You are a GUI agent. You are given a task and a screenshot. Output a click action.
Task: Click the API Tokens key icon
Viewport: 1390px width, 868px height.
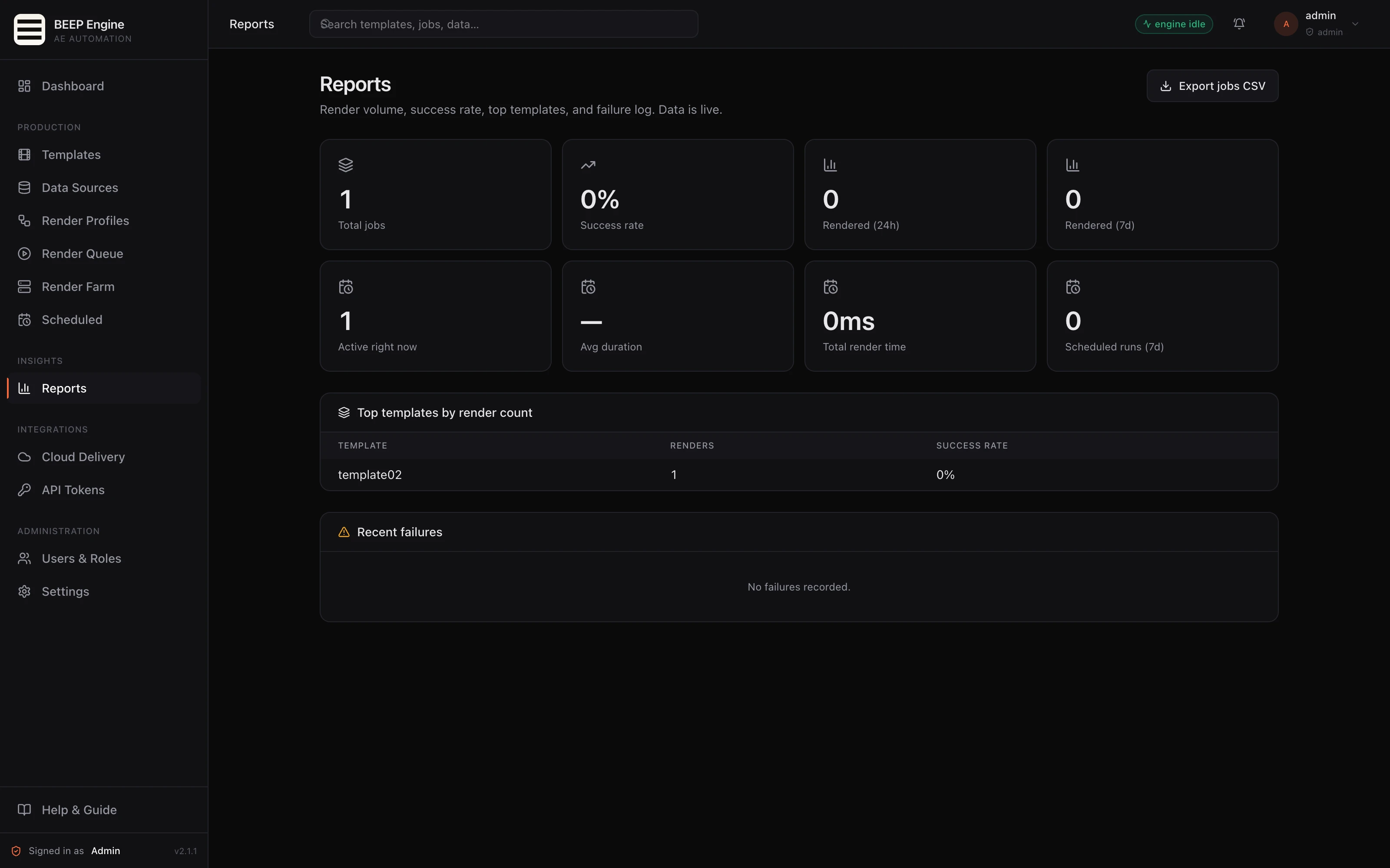pyautogui.click(x=24, y=490)
